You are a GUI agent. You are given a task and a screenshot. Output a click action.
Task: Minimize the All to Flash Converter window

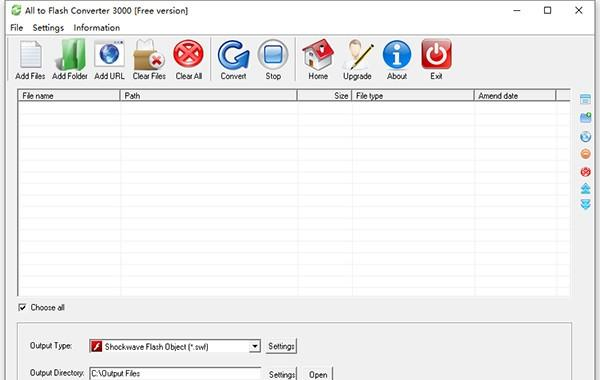(517, 10)
